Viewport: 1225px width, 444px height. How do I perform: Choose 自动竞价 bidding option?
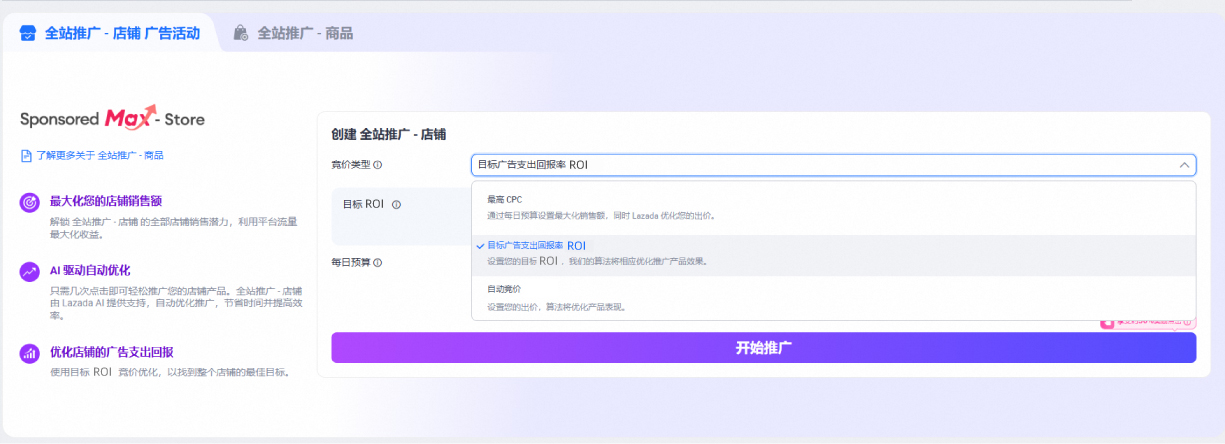834,298
